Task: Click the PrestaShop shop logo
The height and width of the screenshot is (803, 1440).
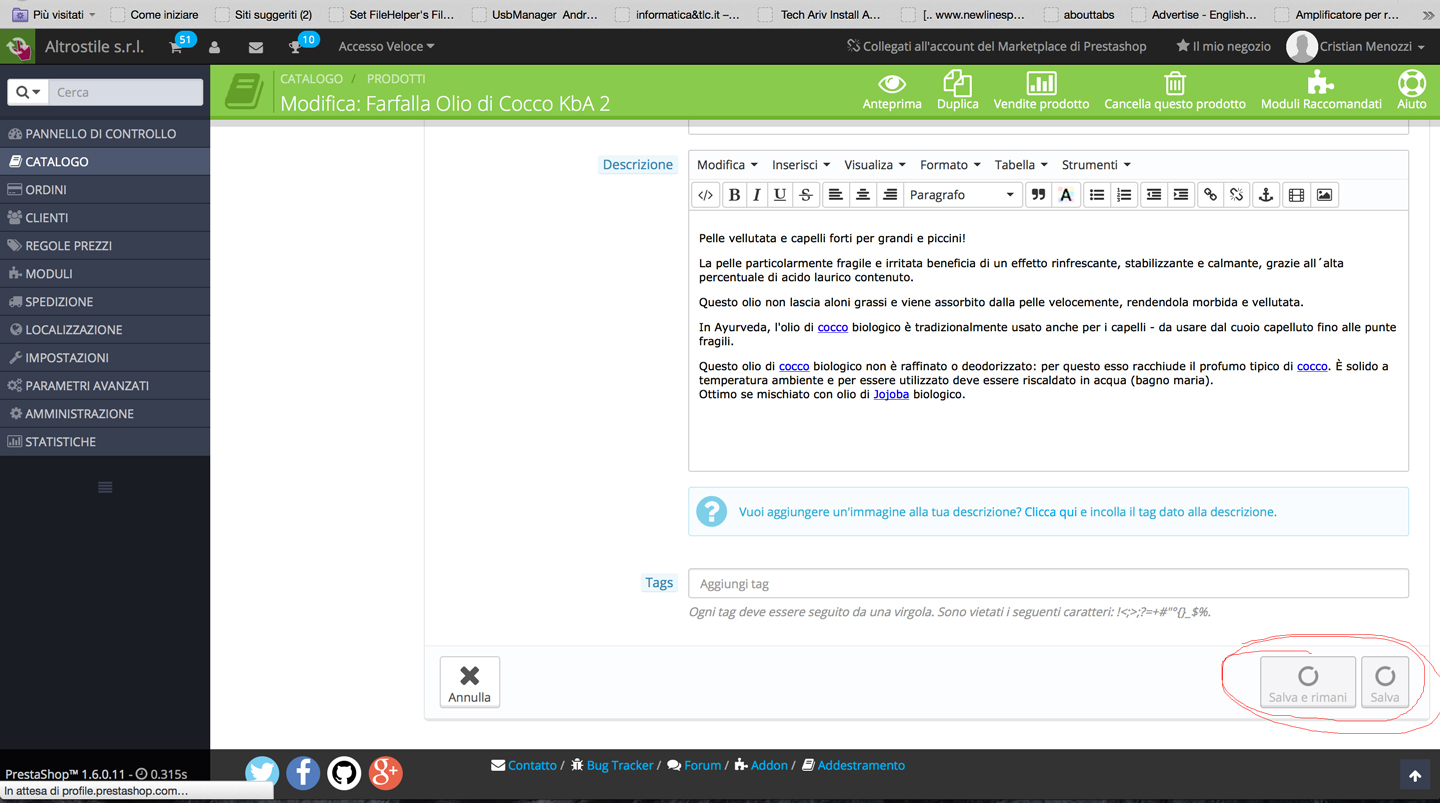Action: tap(18, 47)
